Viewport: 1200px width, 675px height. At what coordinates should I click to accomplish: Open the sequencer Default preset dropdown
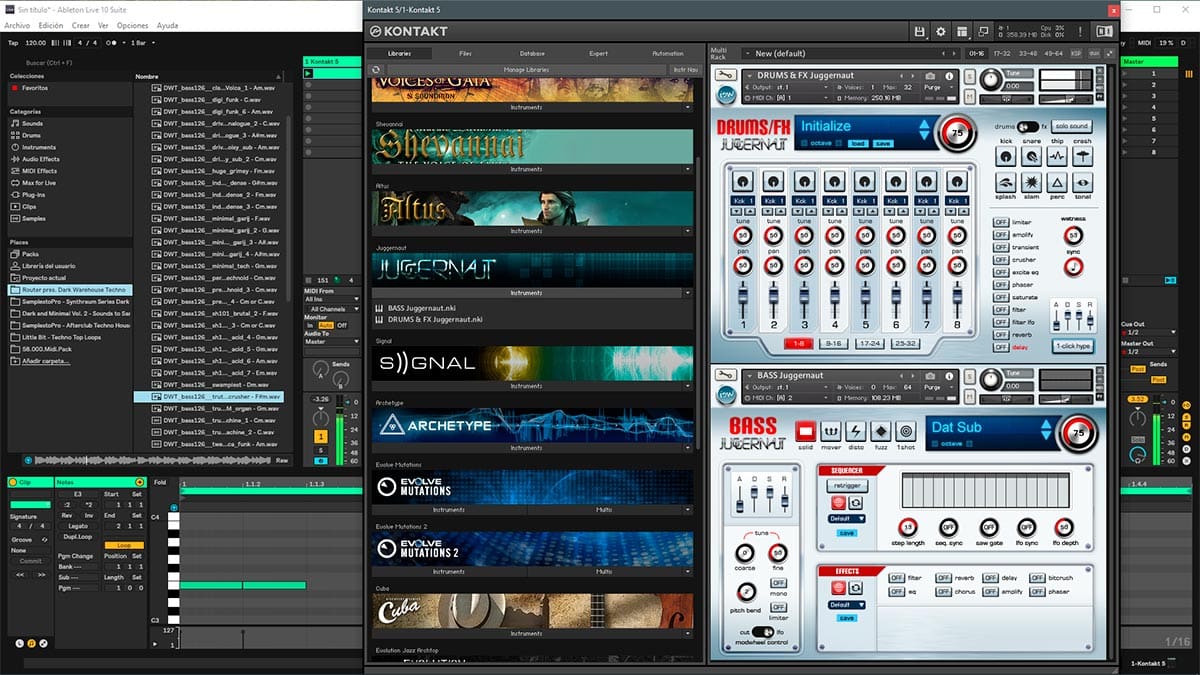(846, 519)
